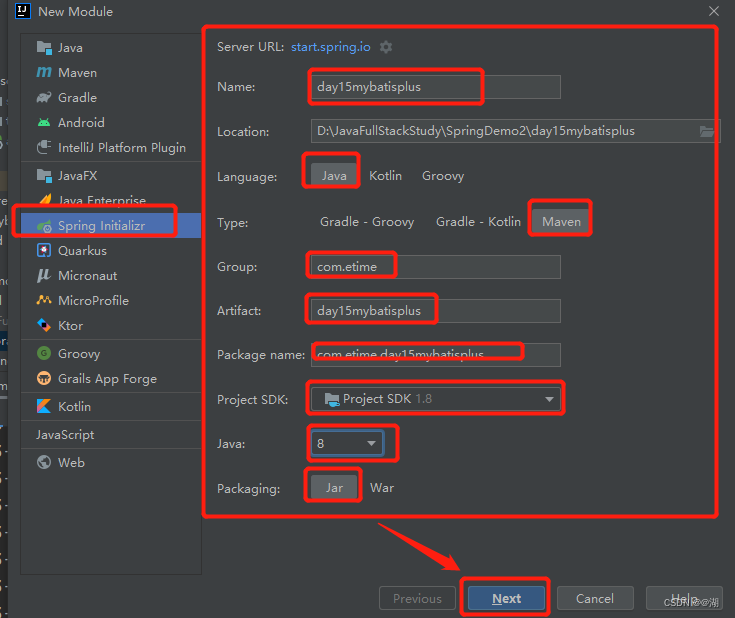735x618 pixels.
Task: Click the Android entry in module list
Action: [x=111, y=122]
